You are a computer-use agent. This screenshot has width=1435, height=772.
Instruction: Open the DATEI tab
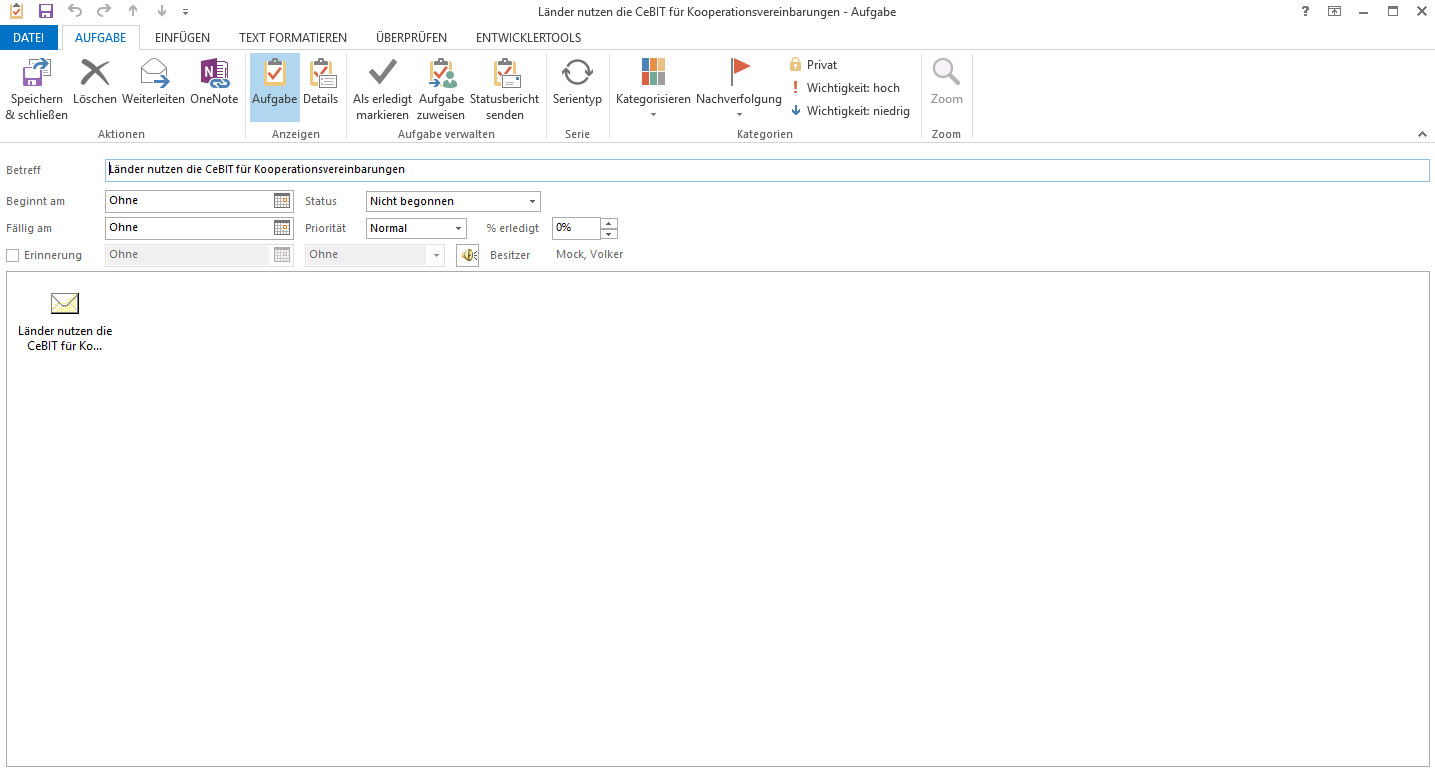point(28,38)
